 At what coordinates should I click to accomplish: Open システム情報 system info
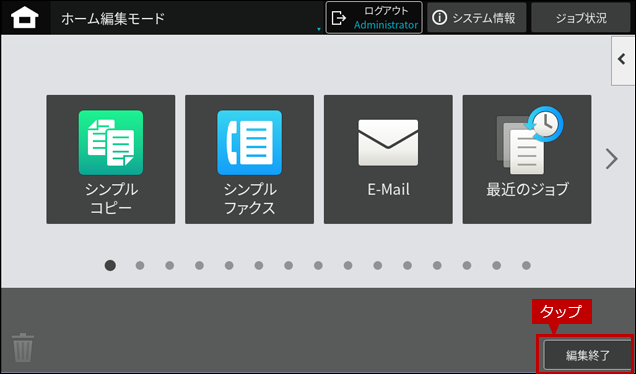coord(477,17)
